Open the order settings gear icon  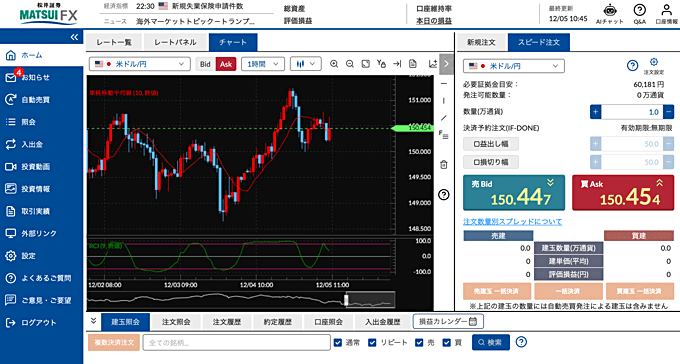654,62
